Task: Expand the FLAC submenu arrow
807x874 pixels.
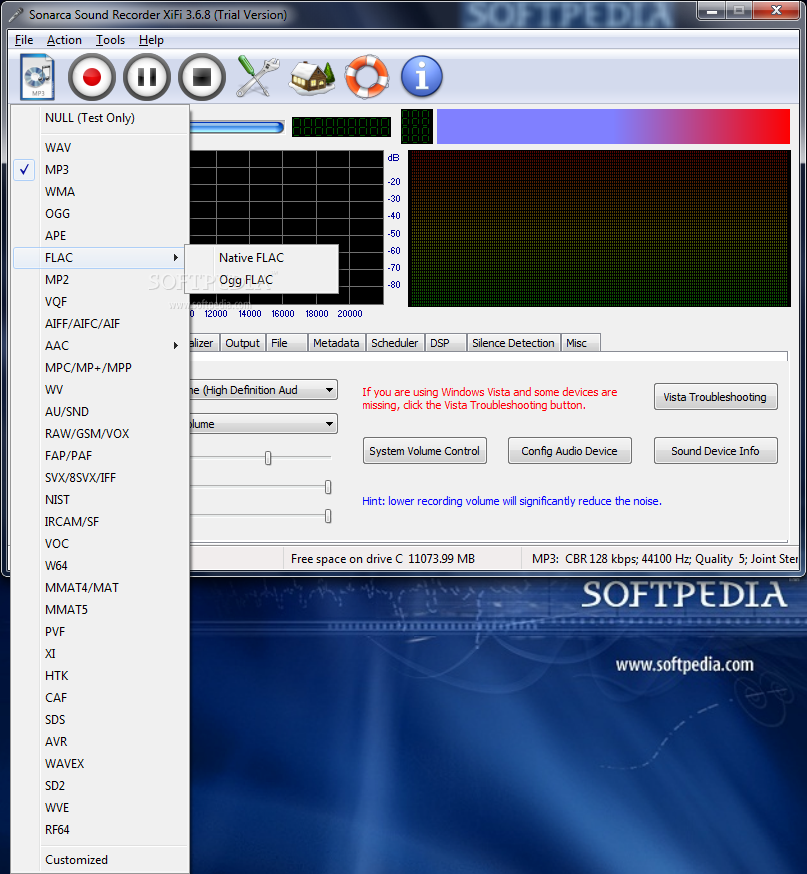Action: coord(176,258)
